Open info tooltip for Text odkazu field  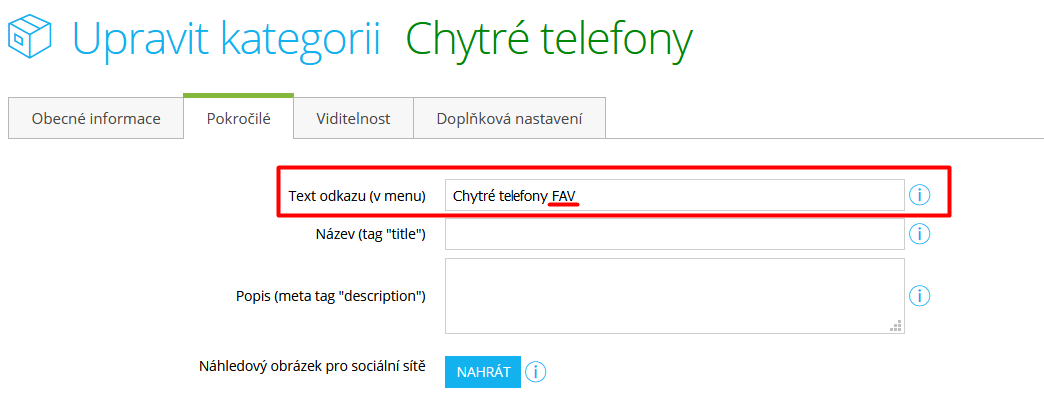[919, 195]
